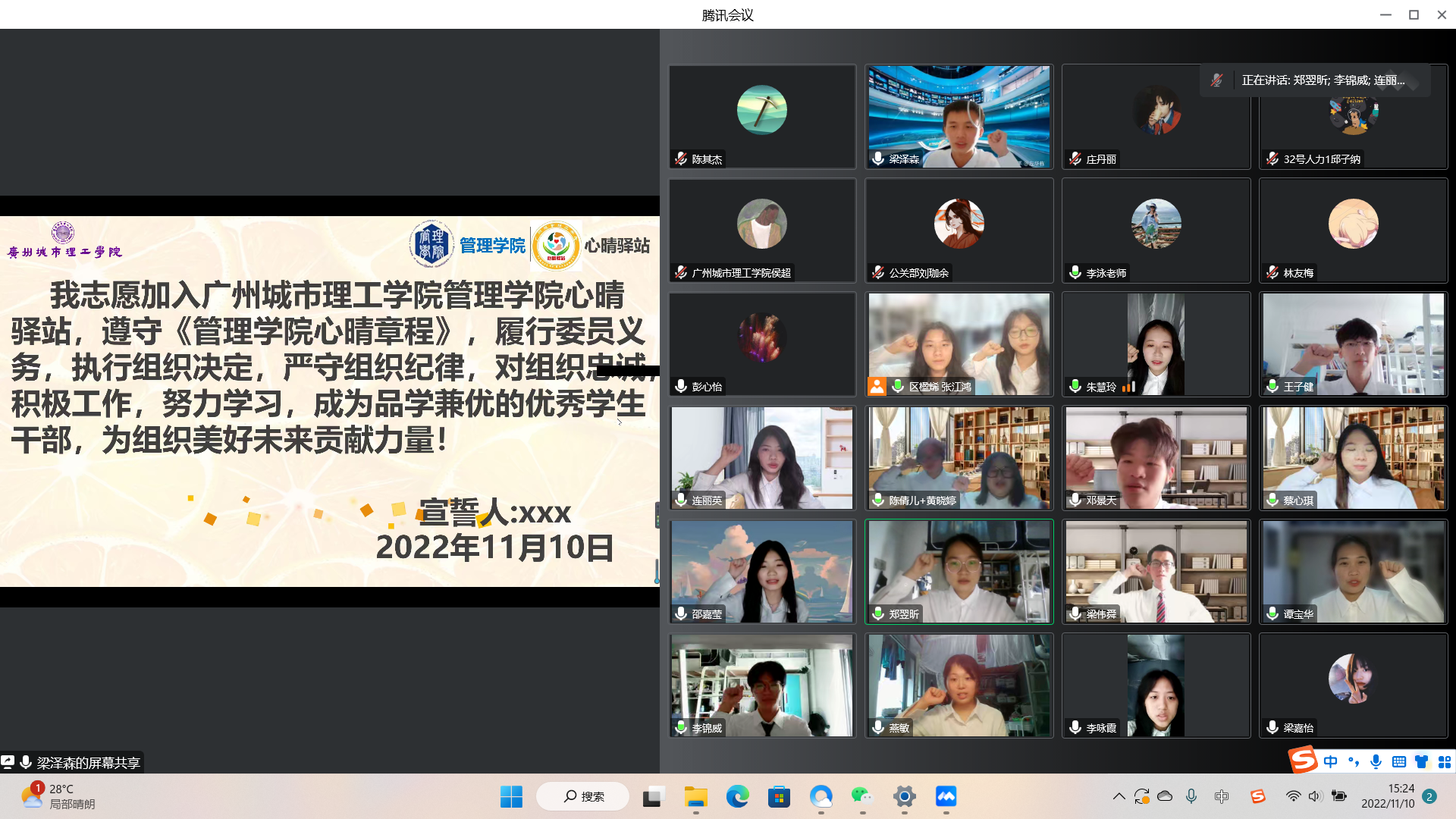Launch Microsoft Edge from the taskbar
The image size is (1456, 819).
point(737,796)
